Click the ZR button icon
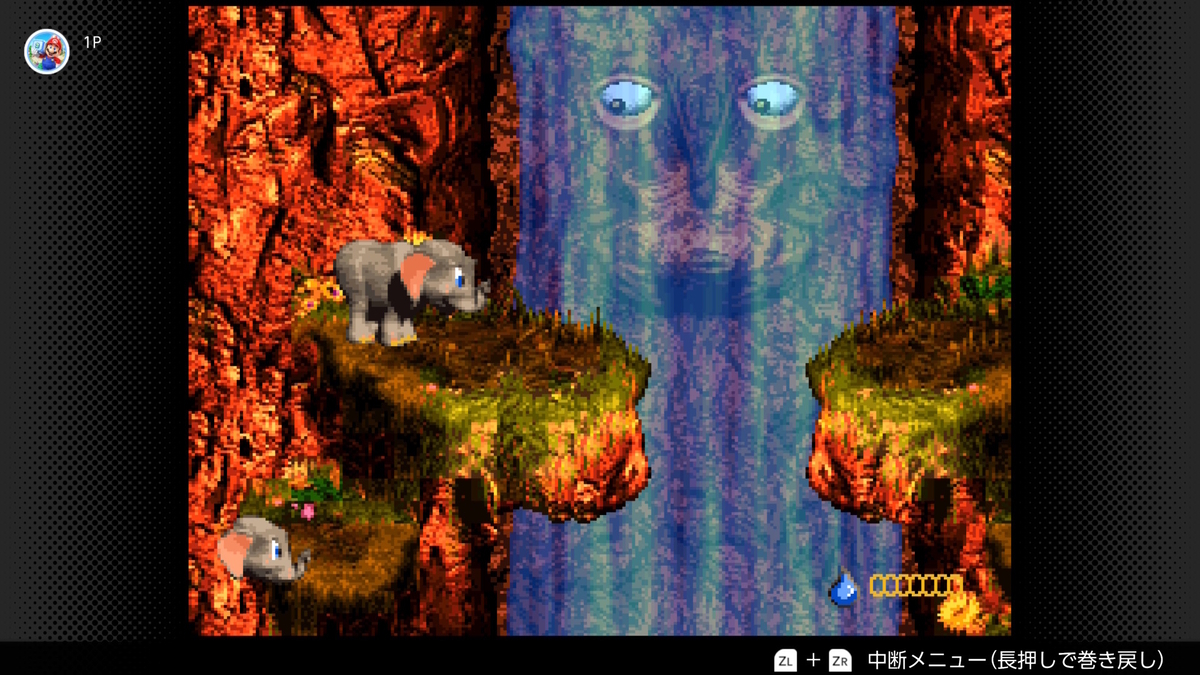The image size is (1200, 675). tap(841, 660)
